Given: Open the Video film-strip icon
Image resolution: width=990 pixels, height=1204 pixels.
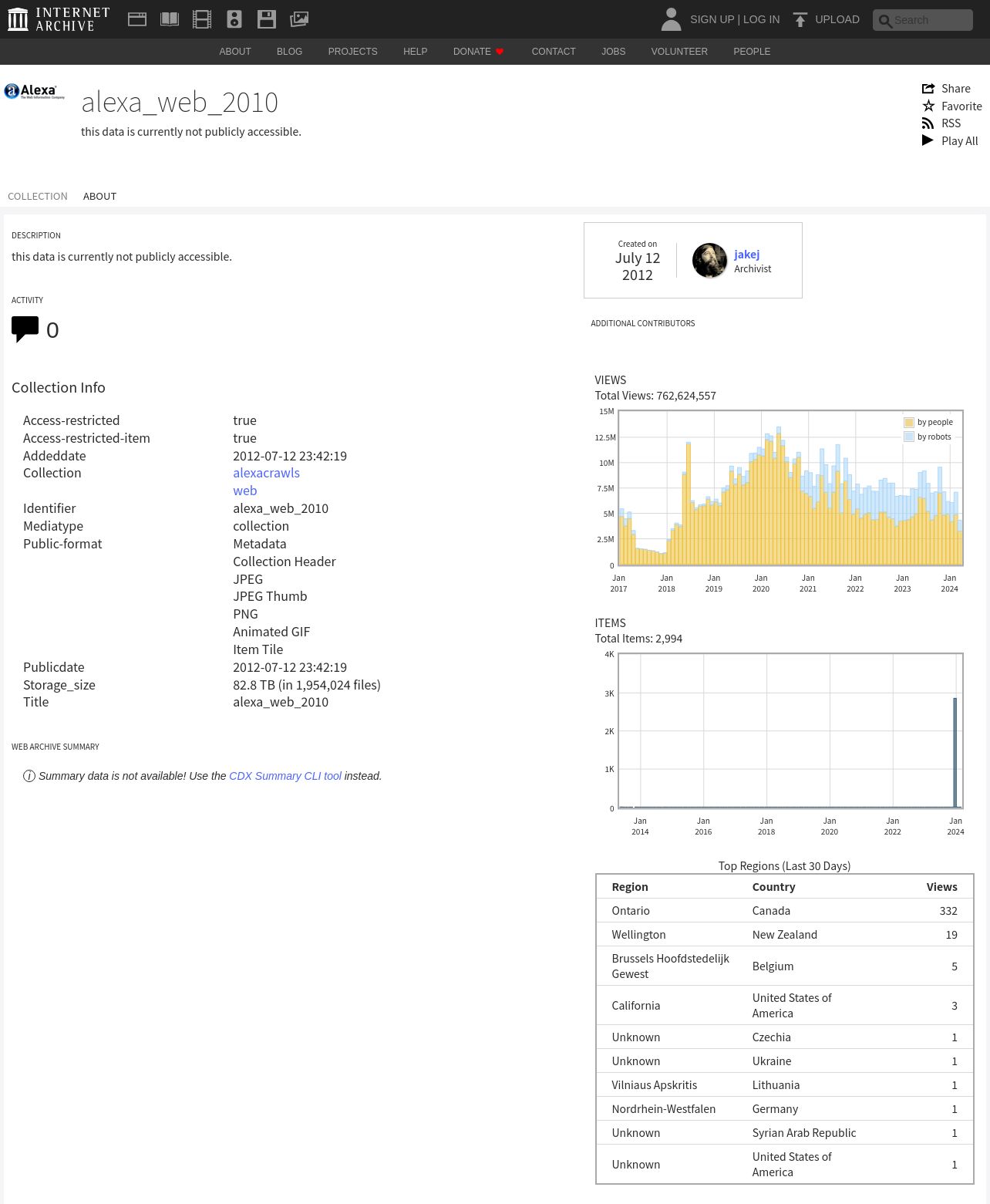Looking at the screenshot, I should tap(202, 19).
